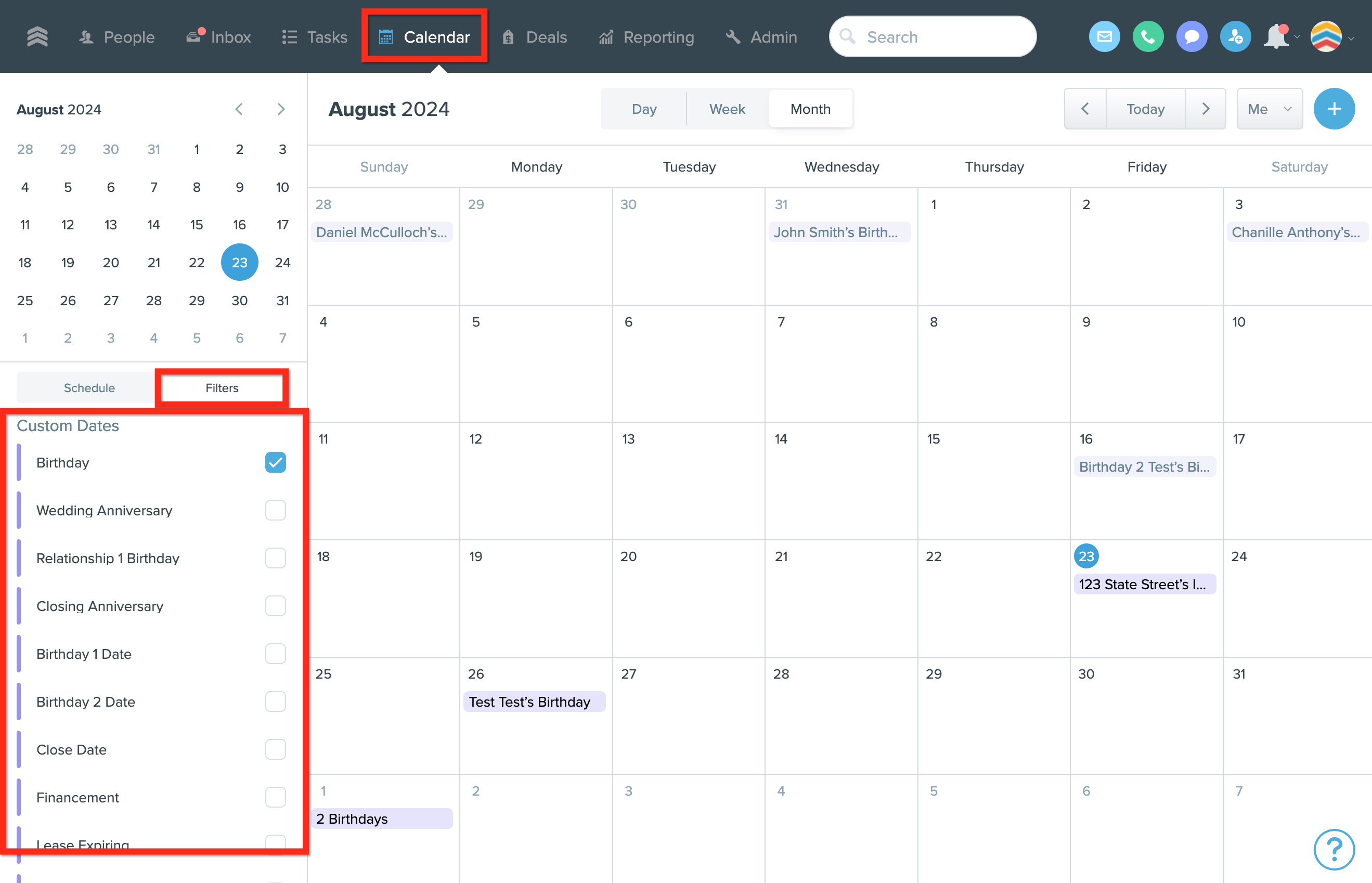This screenshot has width=1372, height=883.
Task: Switch to the Week view tab
Action: click(x=727, y=109)
